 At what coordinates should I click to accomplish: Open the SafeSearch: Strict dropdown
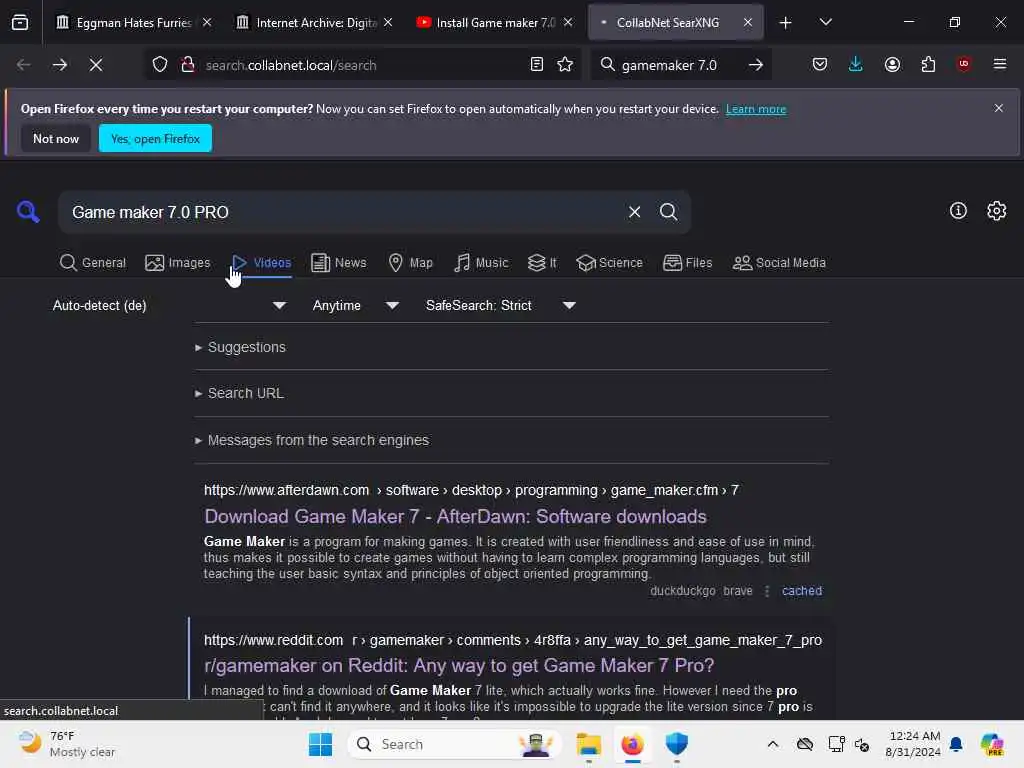click(500, 306)
